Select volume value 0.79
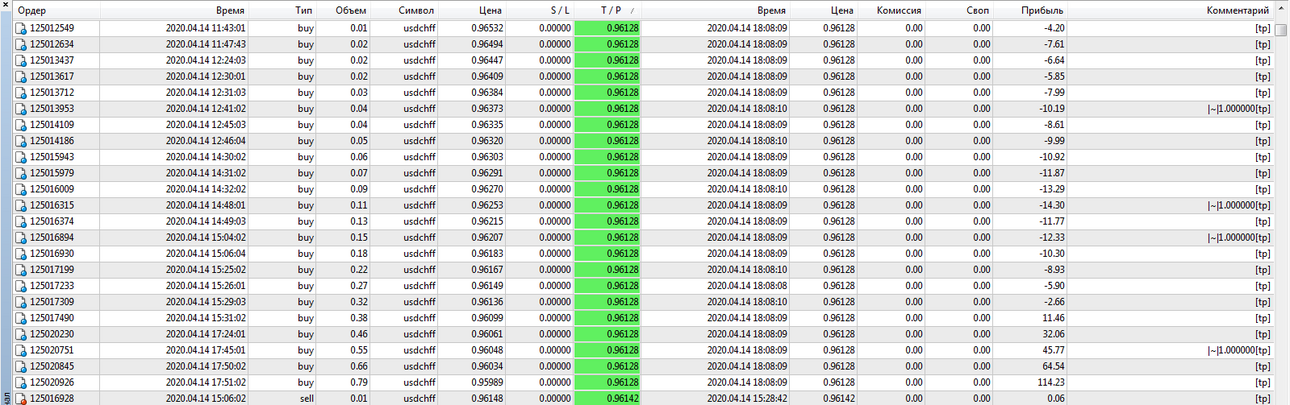This screenshot has width=1290, height=405. pos(358,382)
